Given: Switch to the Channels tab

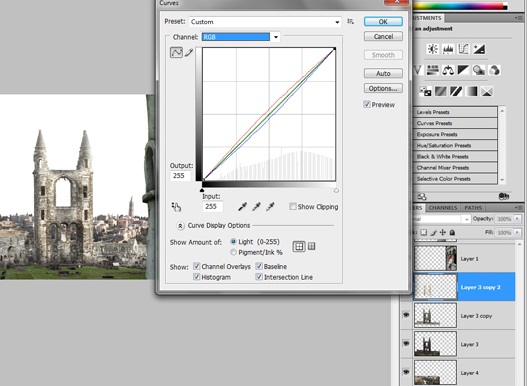Looking at the screenshot, I should [443, 208].
